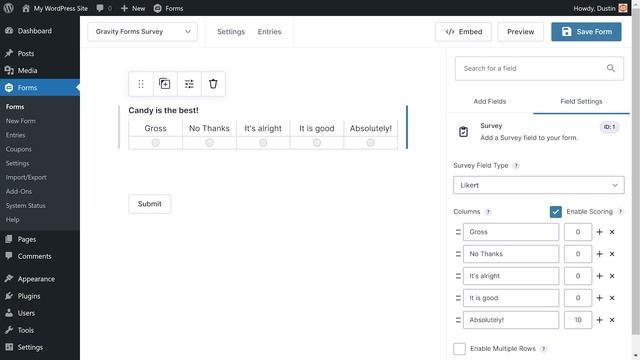Screen dimensions: 640x360
Task: Toggle the Enable Scoring checkbox
Action: 556,212
